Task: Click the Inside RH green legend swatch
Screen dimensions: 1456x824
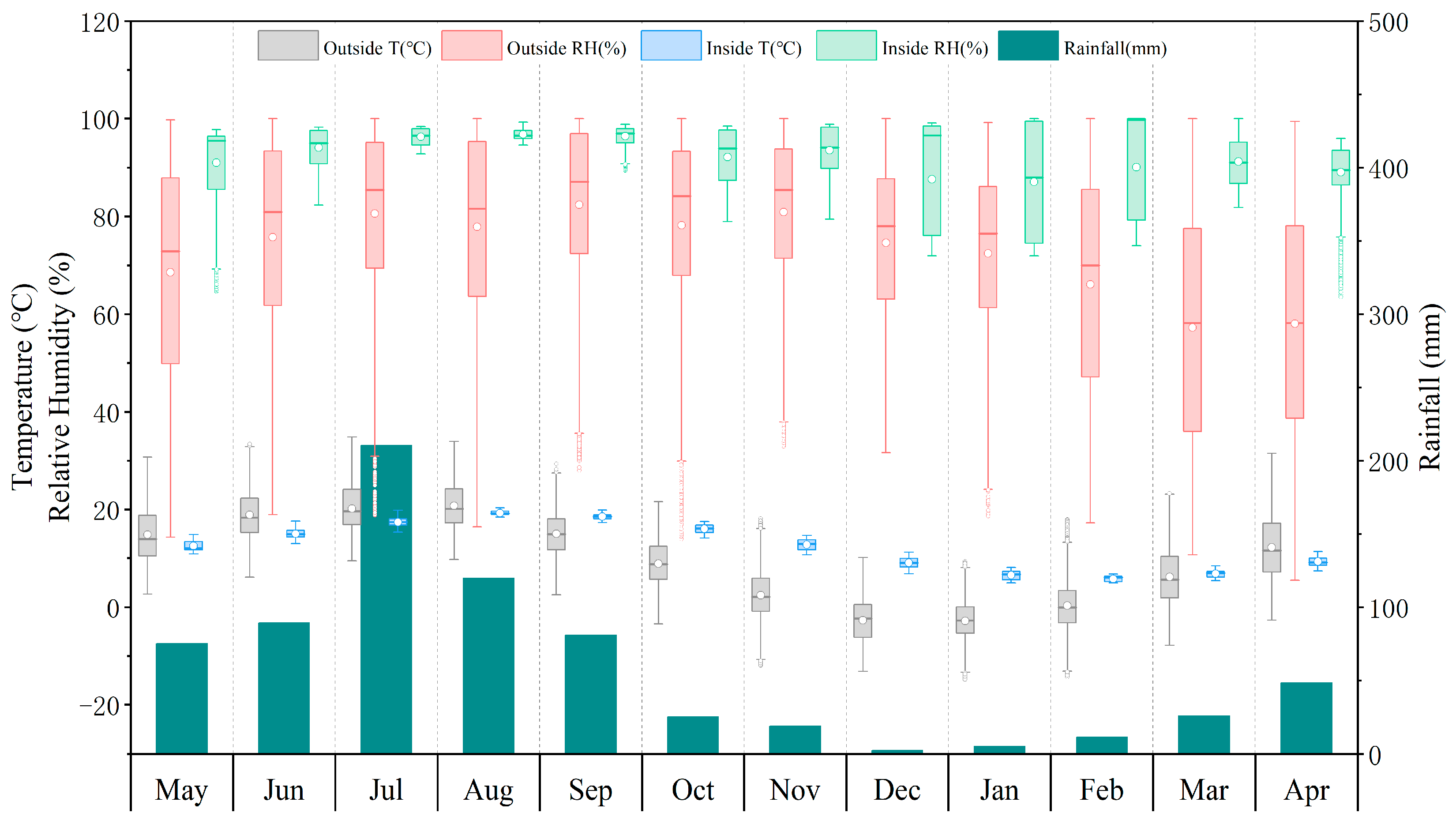Action: (x=846, y=45)
